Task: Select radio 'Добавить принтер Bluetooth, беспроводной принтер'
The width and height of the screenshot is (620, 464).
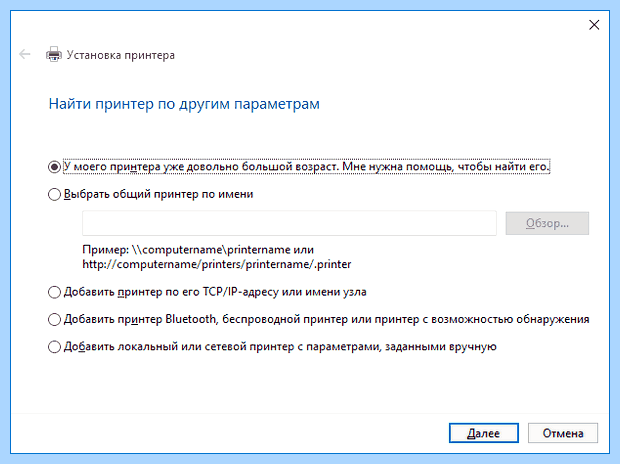Action: (54, 320)
